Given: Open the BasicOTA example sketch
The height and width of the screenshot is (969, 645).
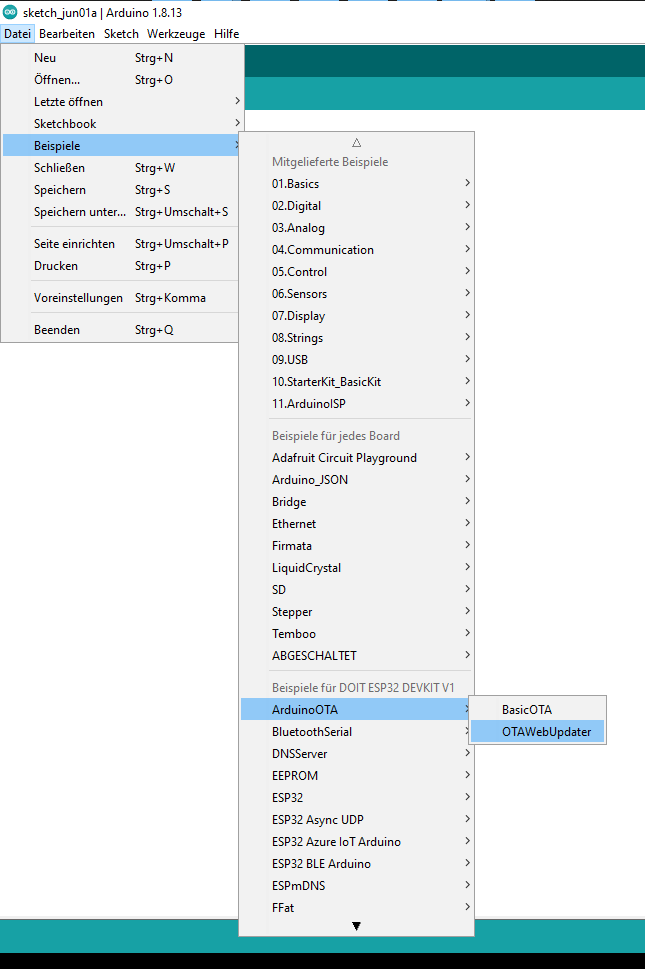Looking at the screenshot, I should point(527,710).
